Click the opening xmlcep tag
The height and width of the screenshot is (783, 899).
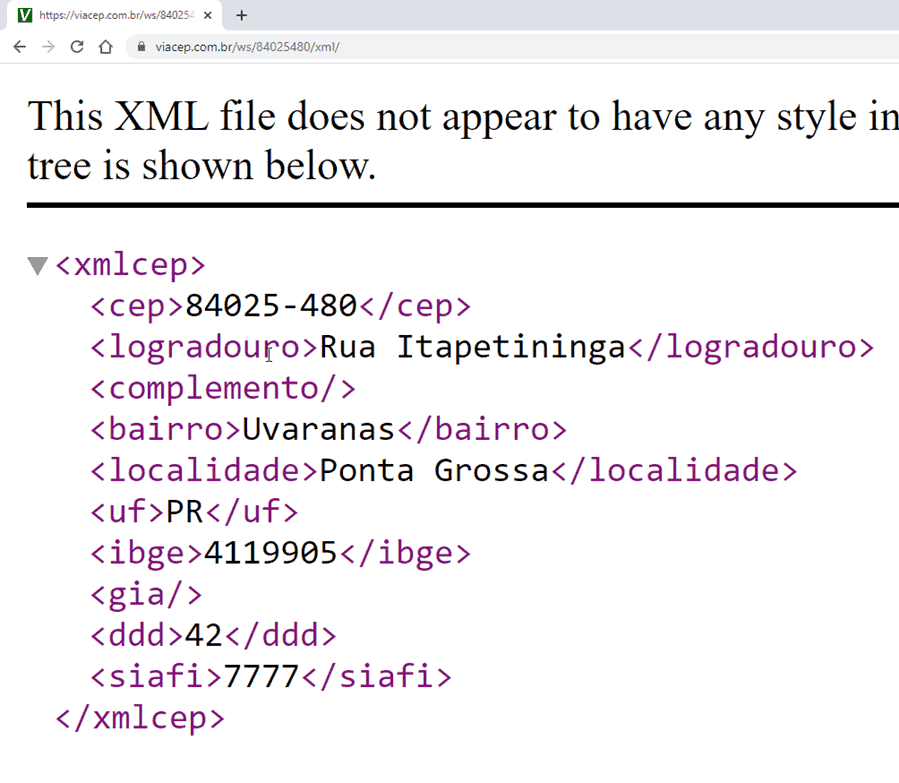click(x=130, y=265)
